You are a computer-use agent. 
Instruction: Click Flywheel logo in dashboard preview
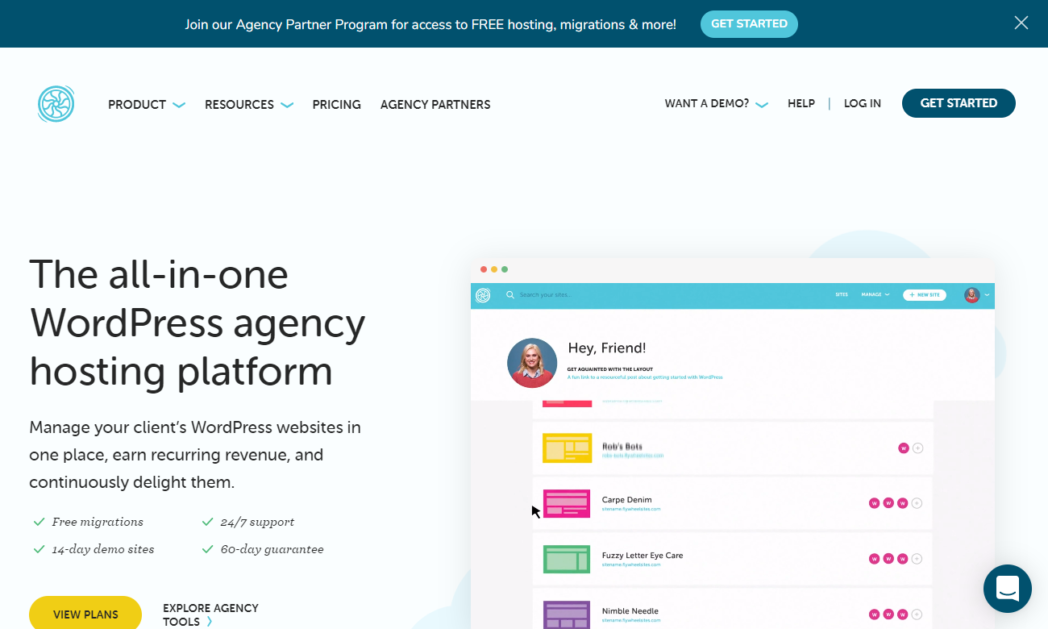(x=483, y=295)
